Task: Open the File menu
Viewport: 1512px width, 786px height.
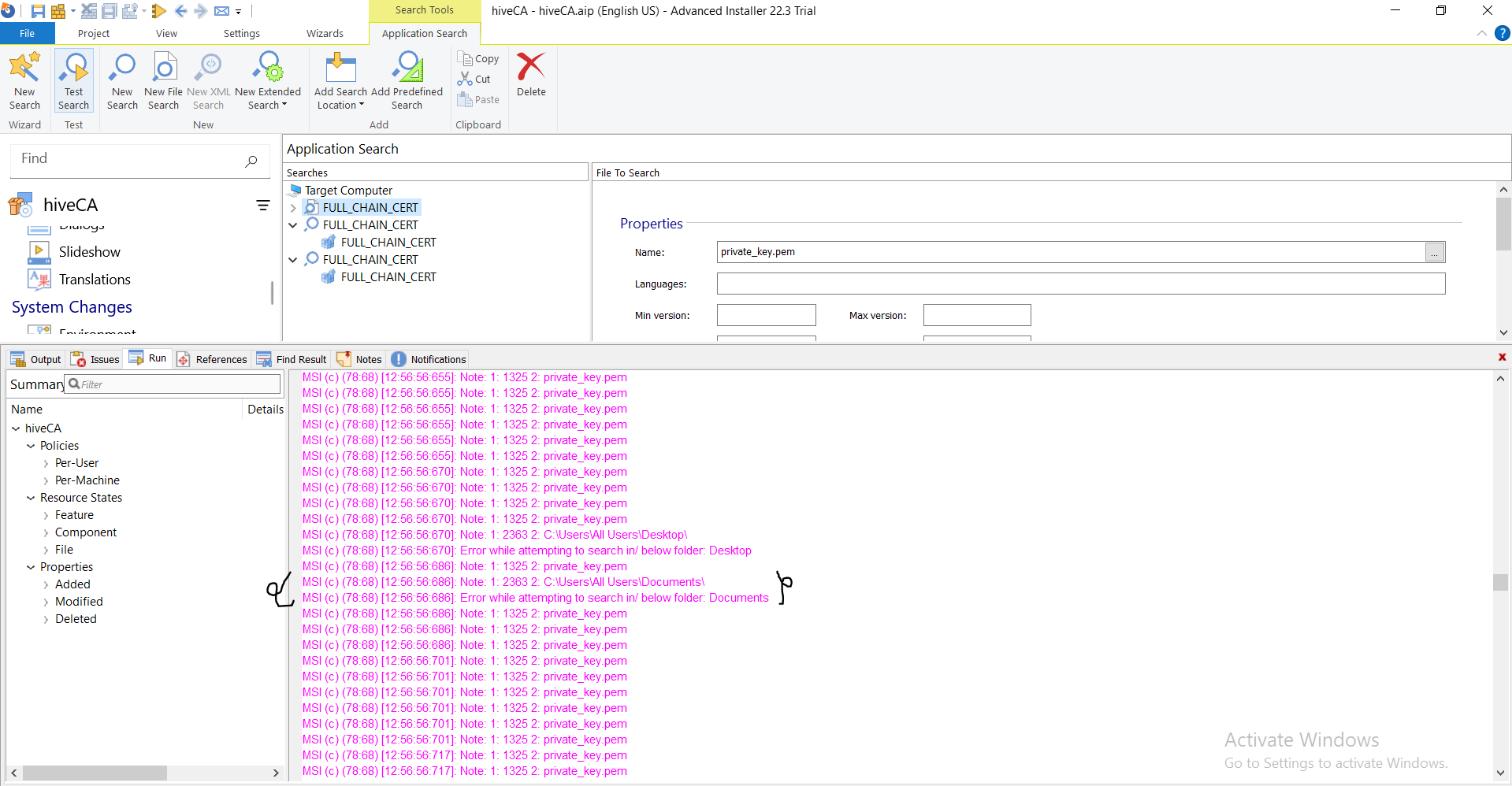Action: (27, 34)
